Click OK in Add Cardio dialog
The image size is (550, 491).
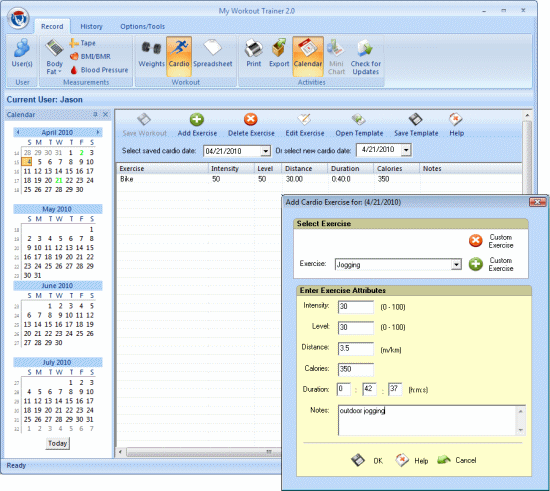(367, 460)
